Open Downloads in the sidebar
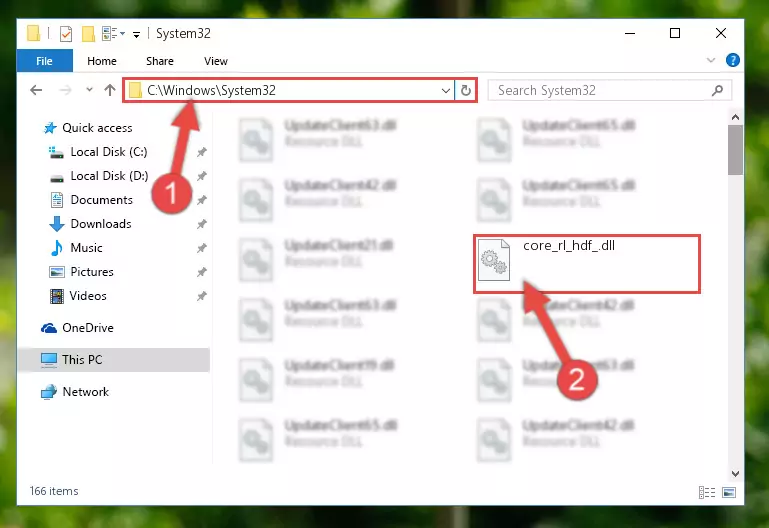The width and height of the screenshot is (769, 528). [91, 224]
